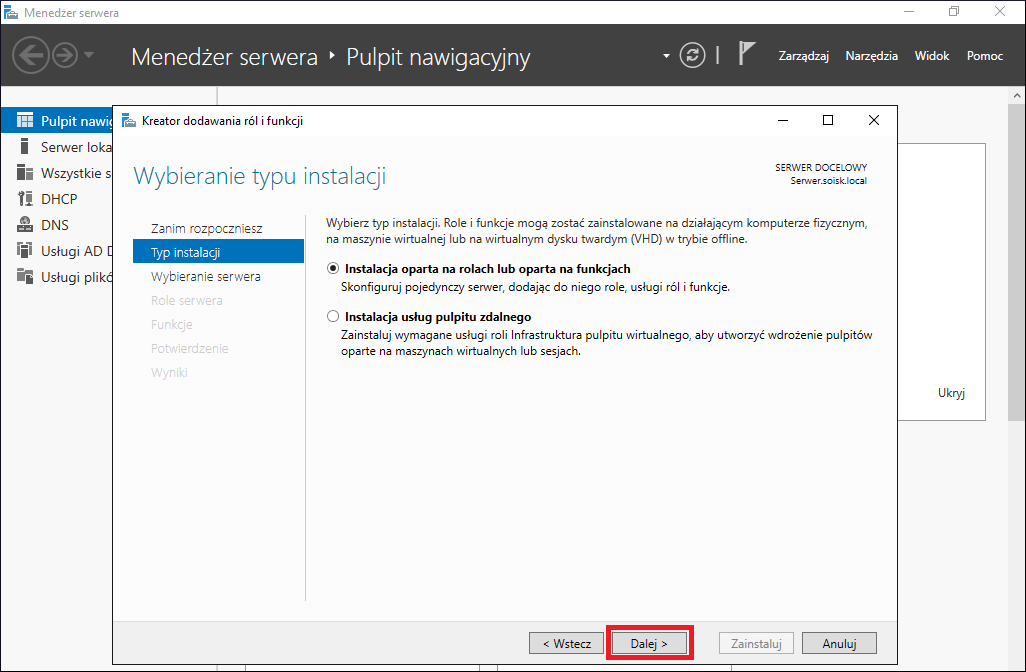This screenshot has width=1026, height=672.
Task: Open the notifications flag icon
Action: tap(747, 53)
